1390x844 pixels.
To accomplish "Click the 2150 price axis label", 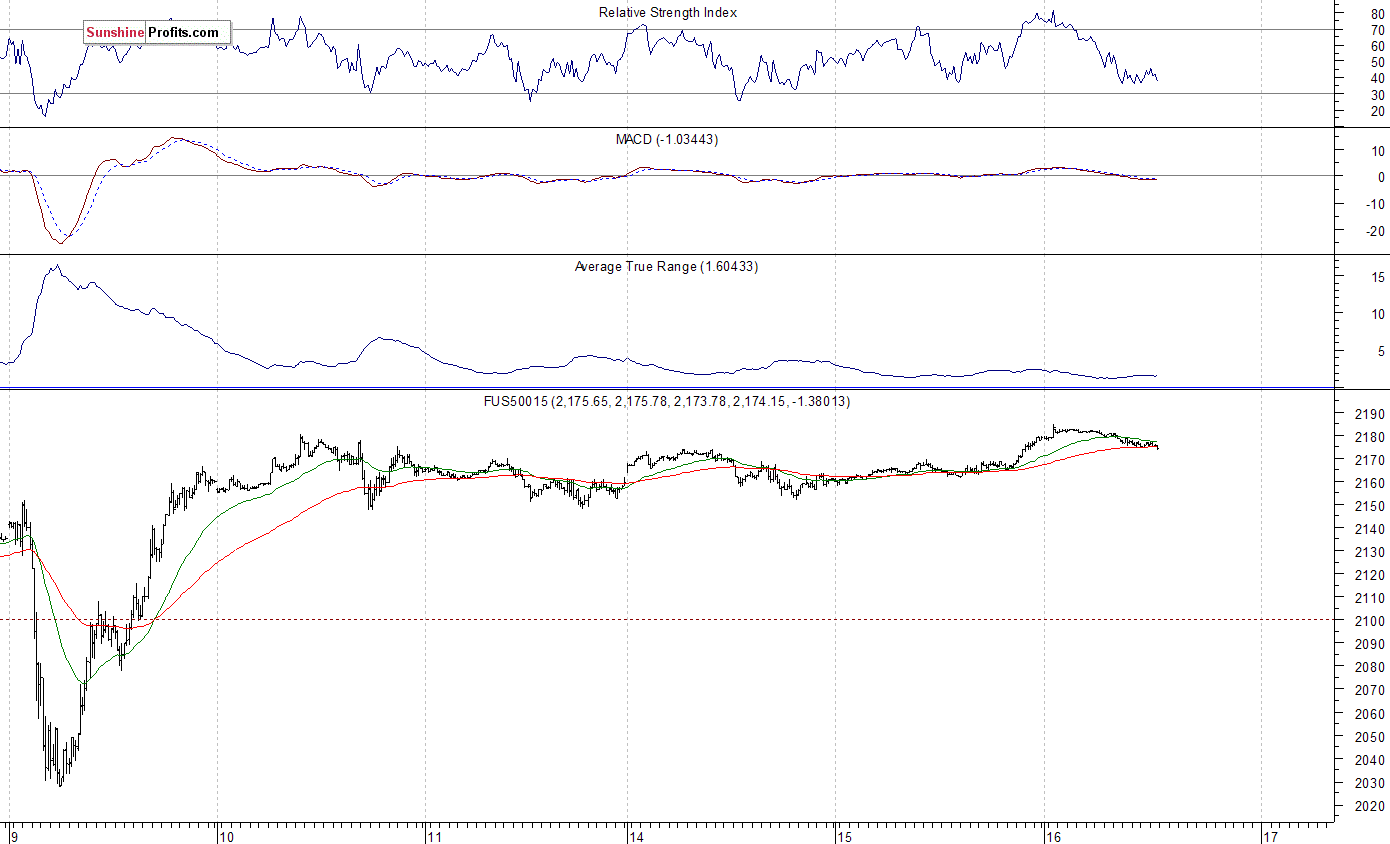I will click(x=1370, y=506).
